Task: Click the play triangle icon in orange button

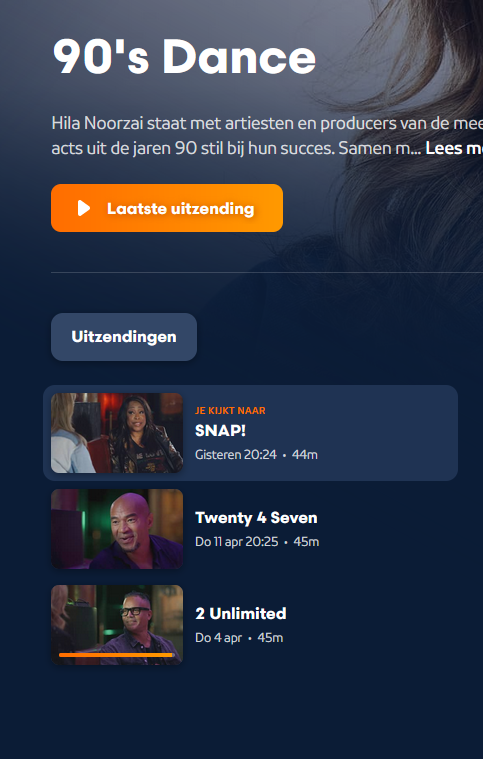Action: click(x=84, y=208)
